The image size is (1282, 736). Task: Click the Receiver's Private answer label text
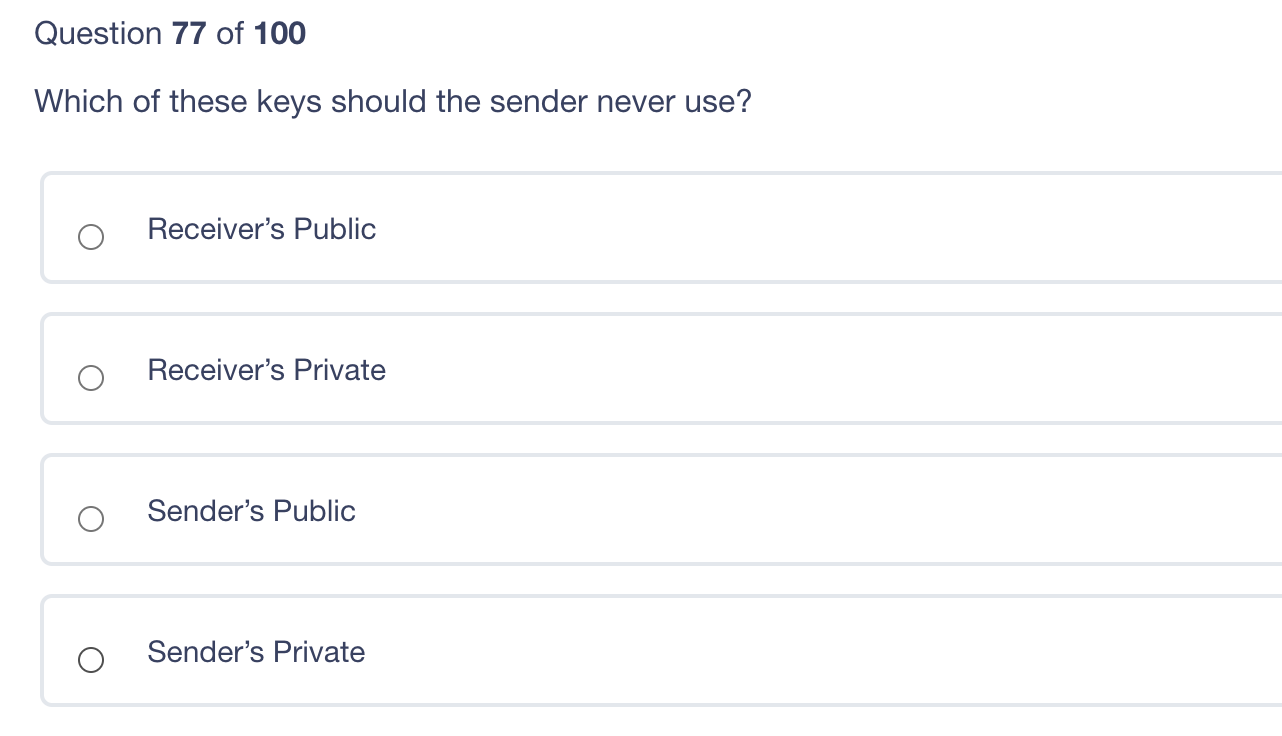266,370
